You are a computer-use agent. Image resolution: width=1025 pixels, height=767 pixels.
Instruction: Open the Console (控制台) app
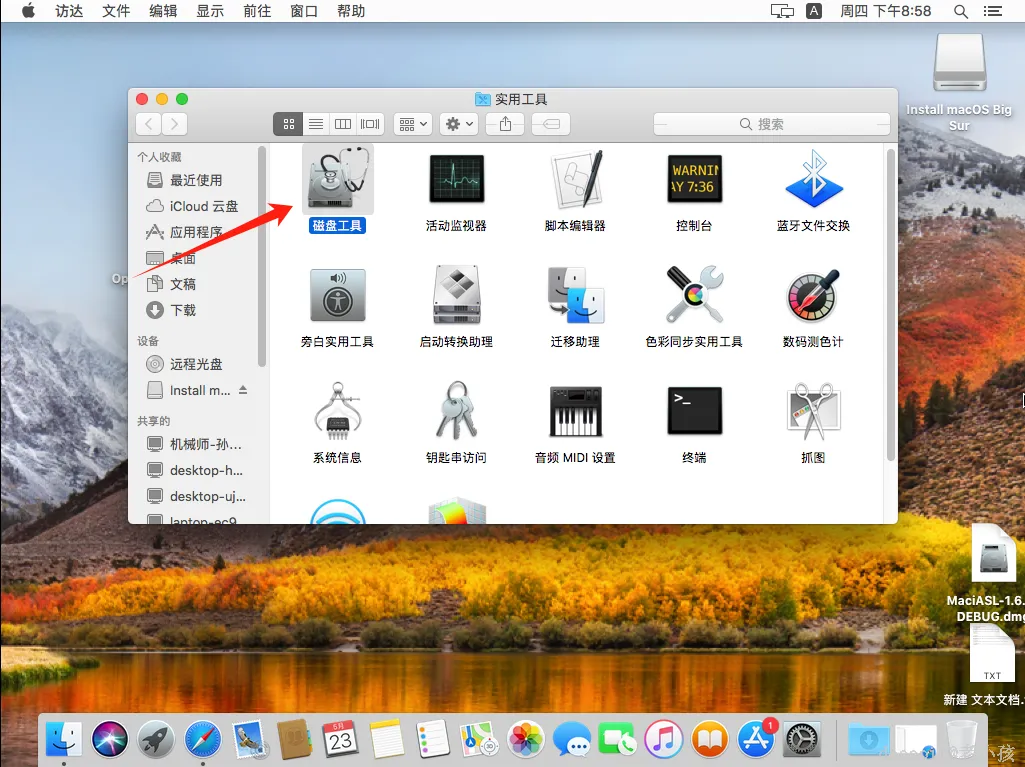pyautogui.click(x=694, y=179)
